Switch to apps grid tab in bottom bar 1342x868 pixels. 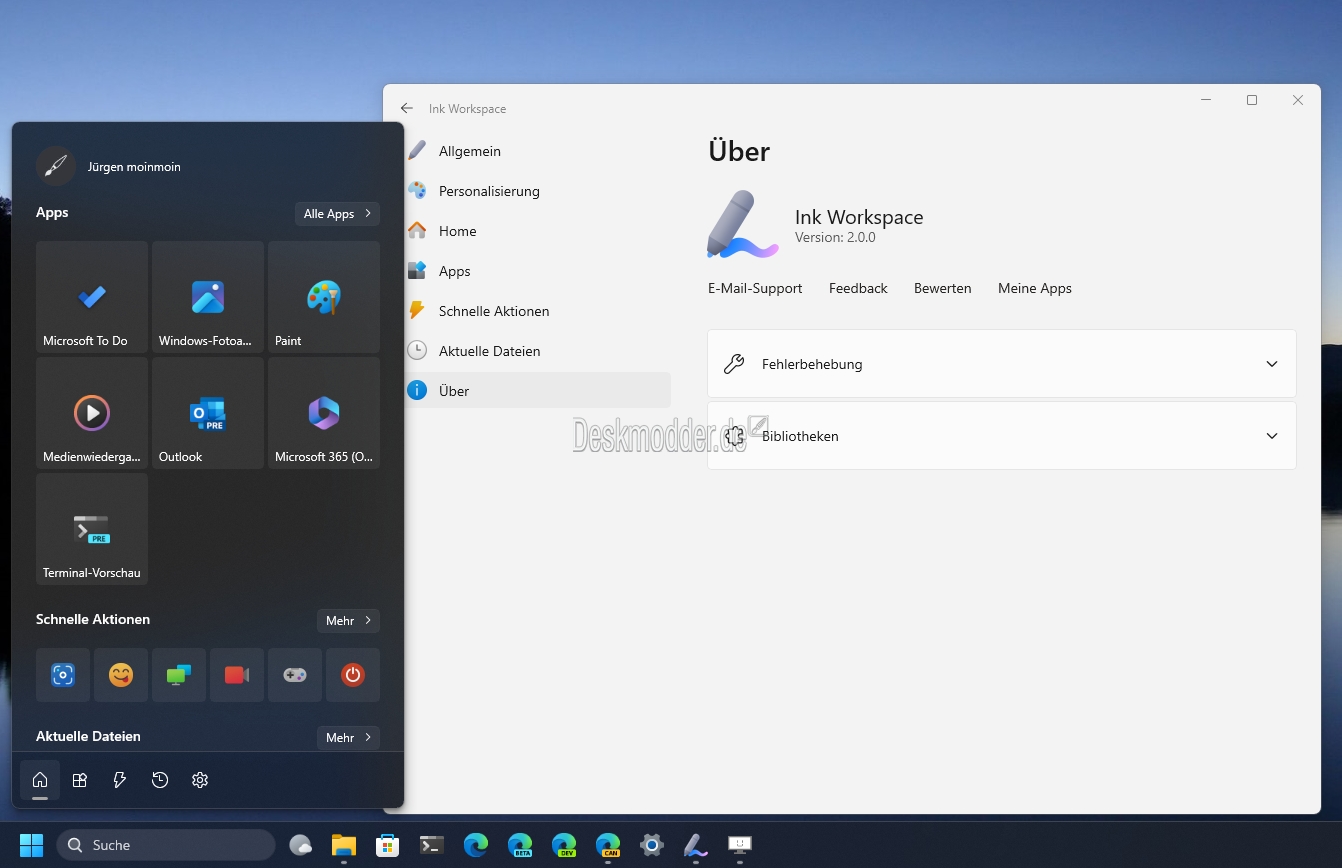(x=80, y=780)
